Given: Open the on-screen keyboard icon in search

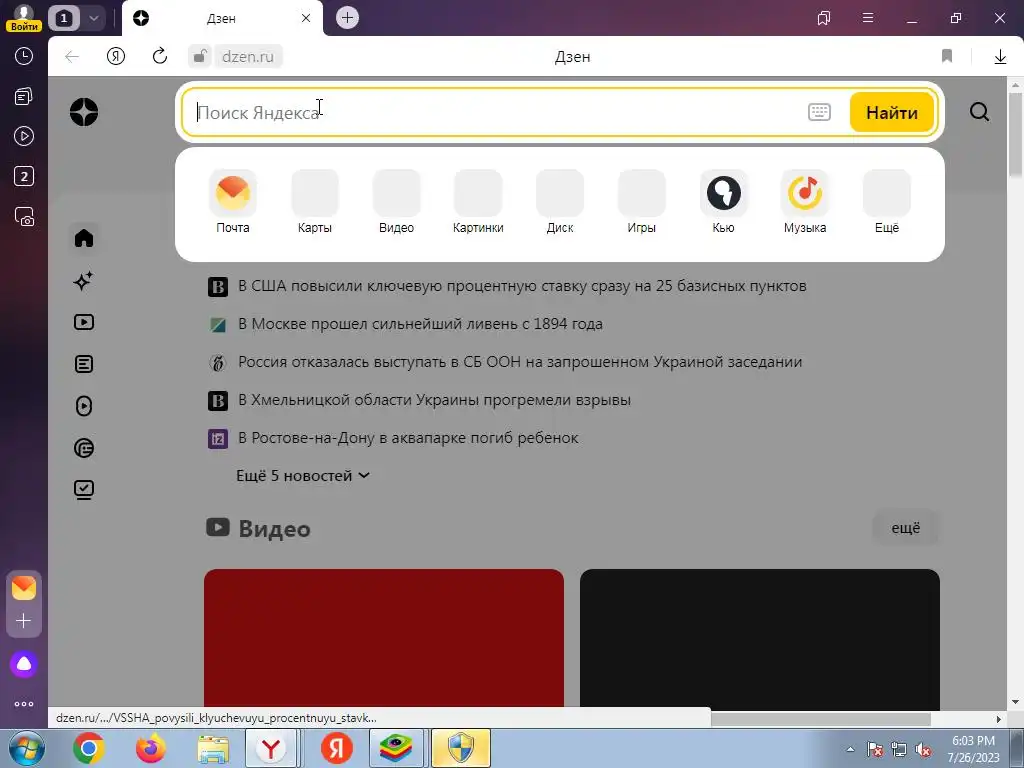Looking at the screenshot, I should [819, 112].
